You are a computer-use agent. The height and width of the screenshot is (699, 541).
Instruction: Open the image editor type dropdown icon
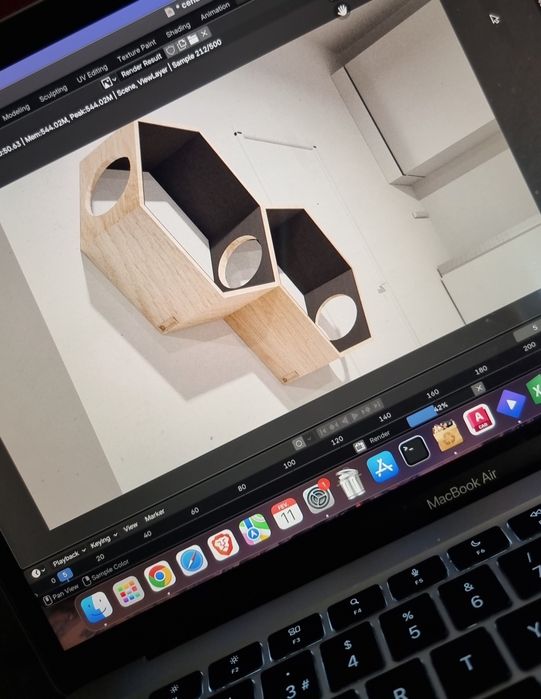click(108, 82)
